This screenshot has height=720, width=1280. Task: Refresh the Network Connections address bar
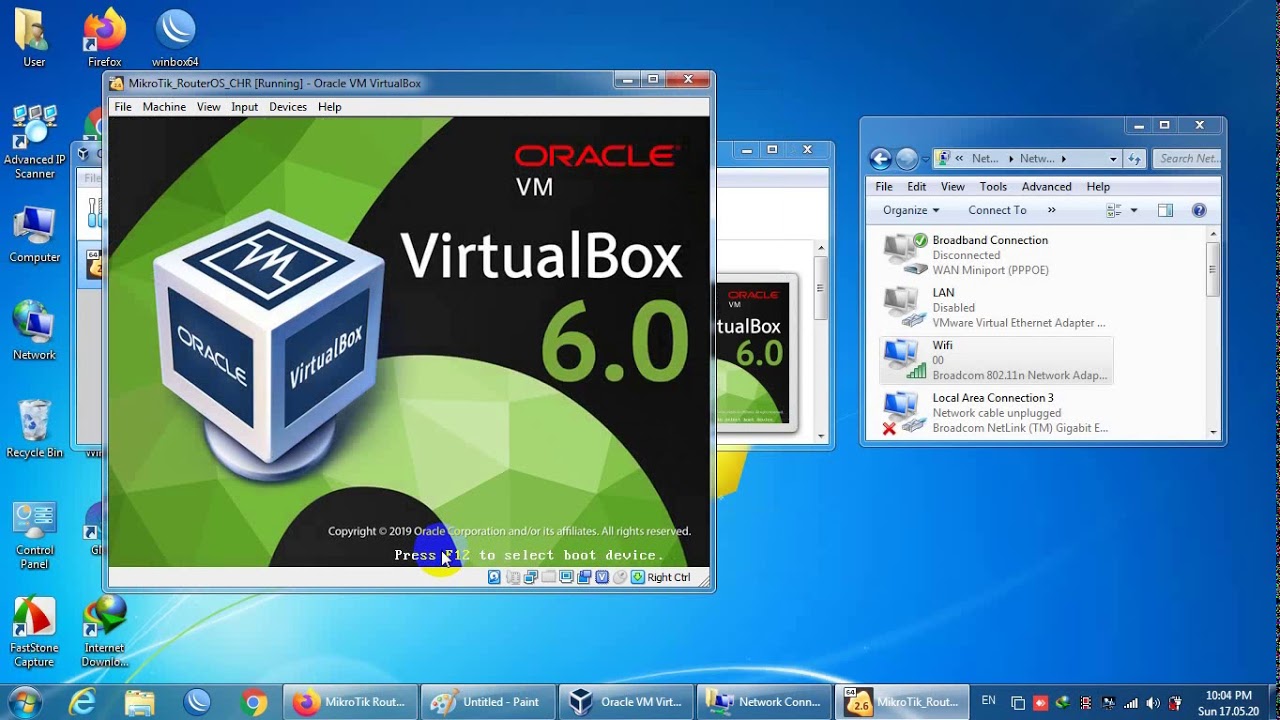(x=1134, y=158)
